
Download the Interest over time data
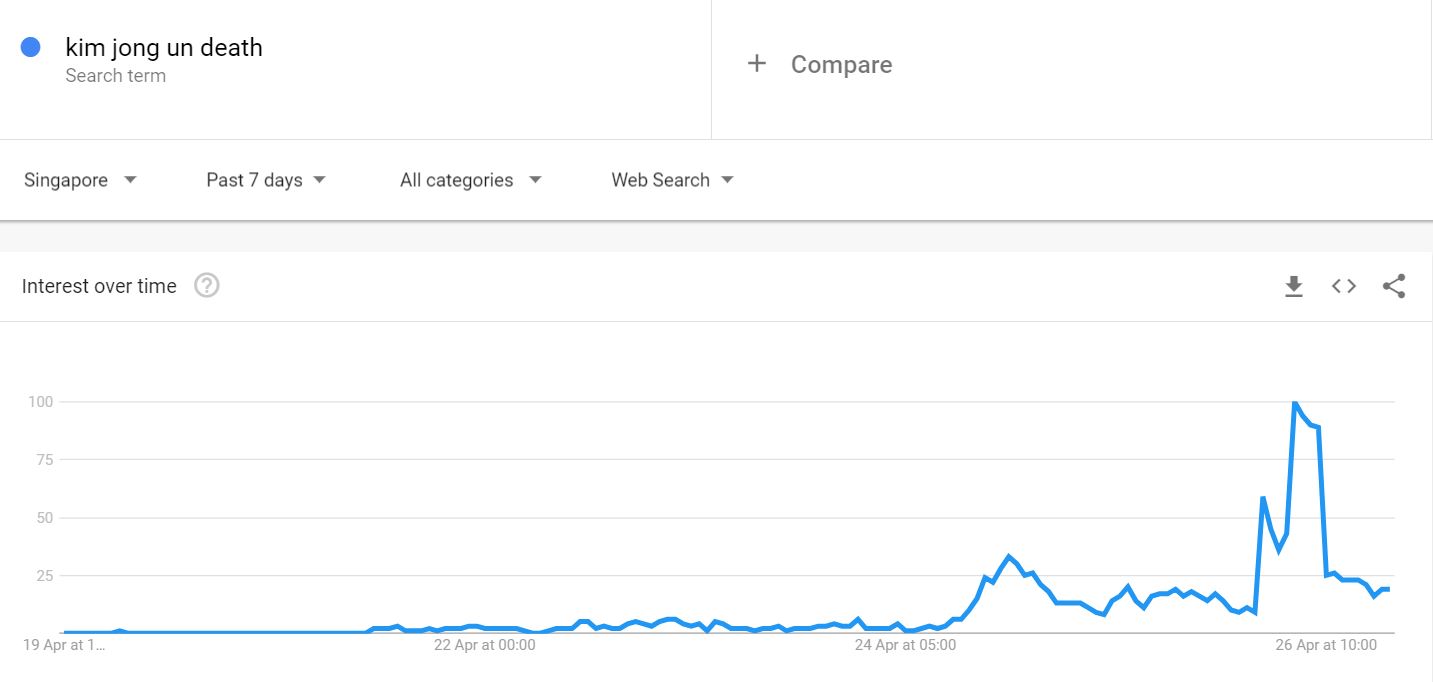pyautogui.click(x=1294, y=287)
